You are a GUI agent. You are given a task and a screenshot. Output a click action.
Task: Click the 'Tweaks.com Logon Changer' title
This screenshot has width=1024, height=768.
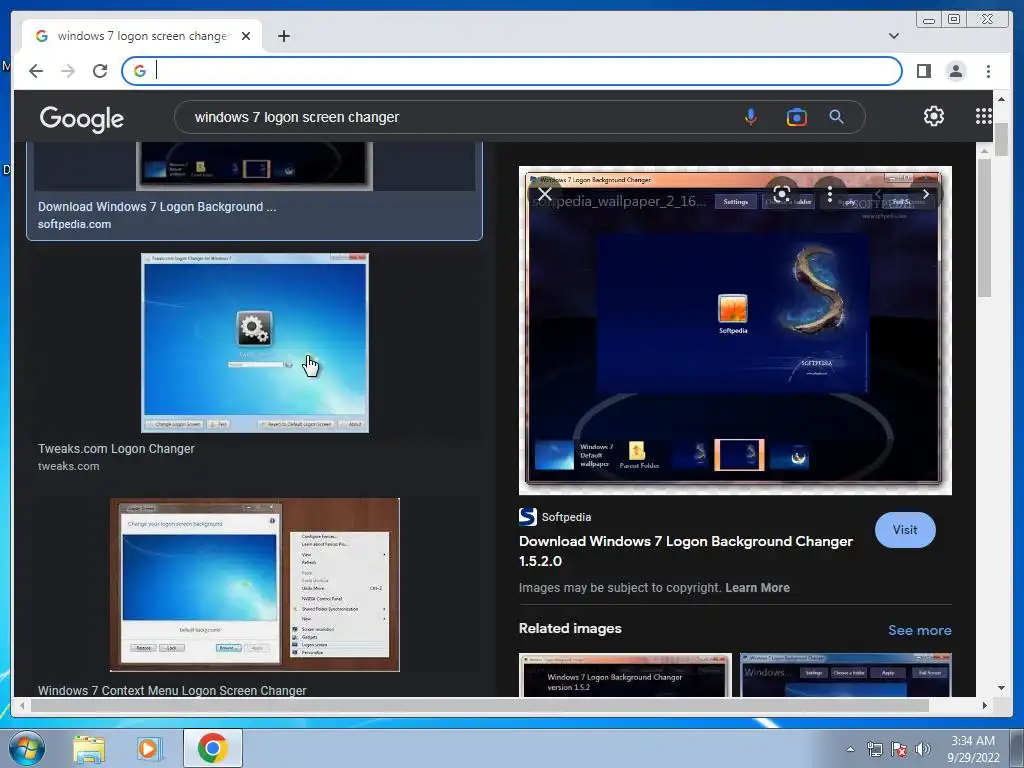(x=116, y=449)
